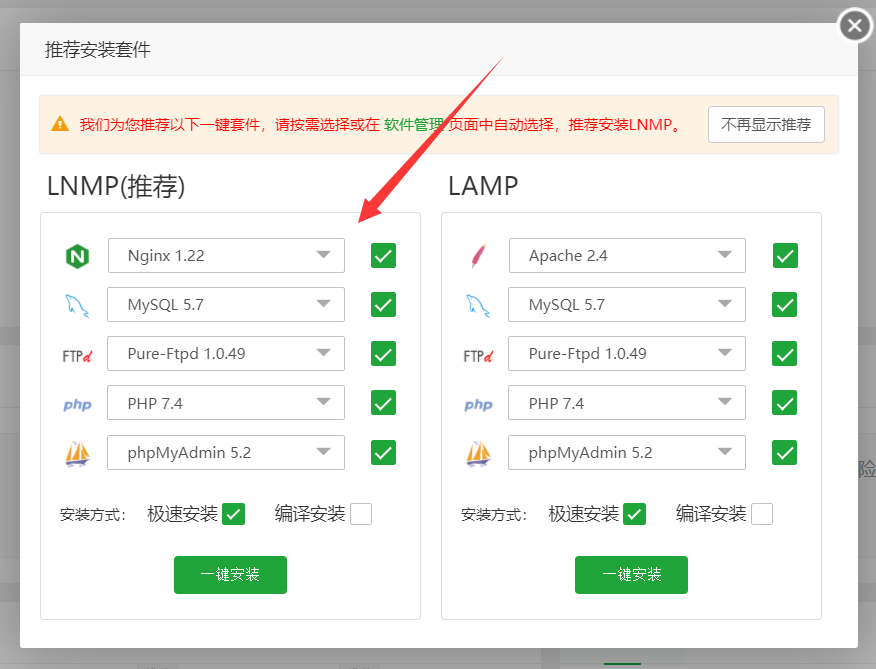Click the 编译安装 label in LAMP
Image resolution: width=876 pixels, height=669 pixels.
tap(711, 514)
